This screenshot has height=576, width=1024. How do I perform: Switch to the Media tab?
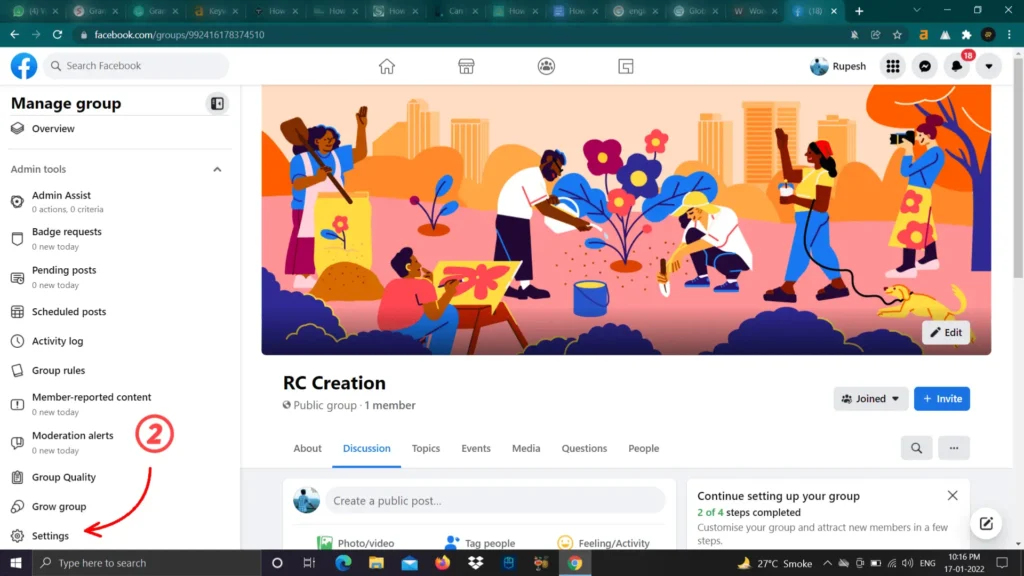coord(526,449)
